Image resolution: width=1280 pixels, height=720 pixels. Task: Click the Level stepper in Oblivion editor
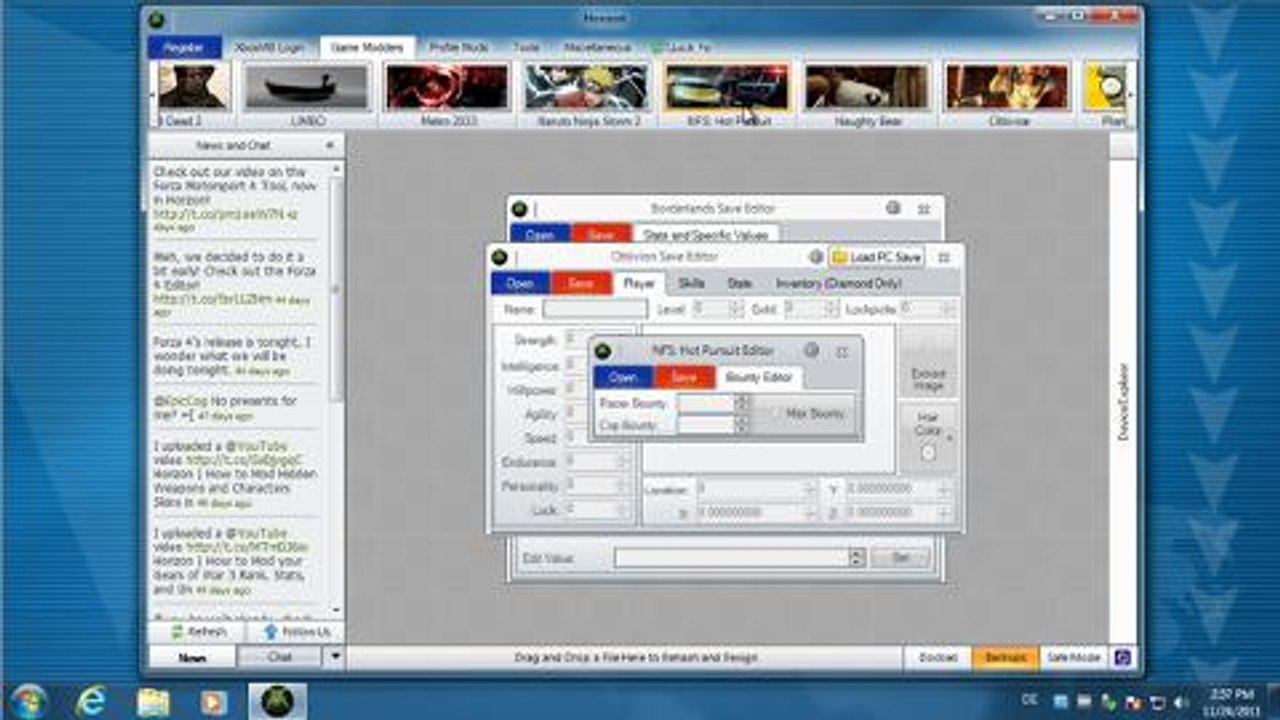(737, 310)
